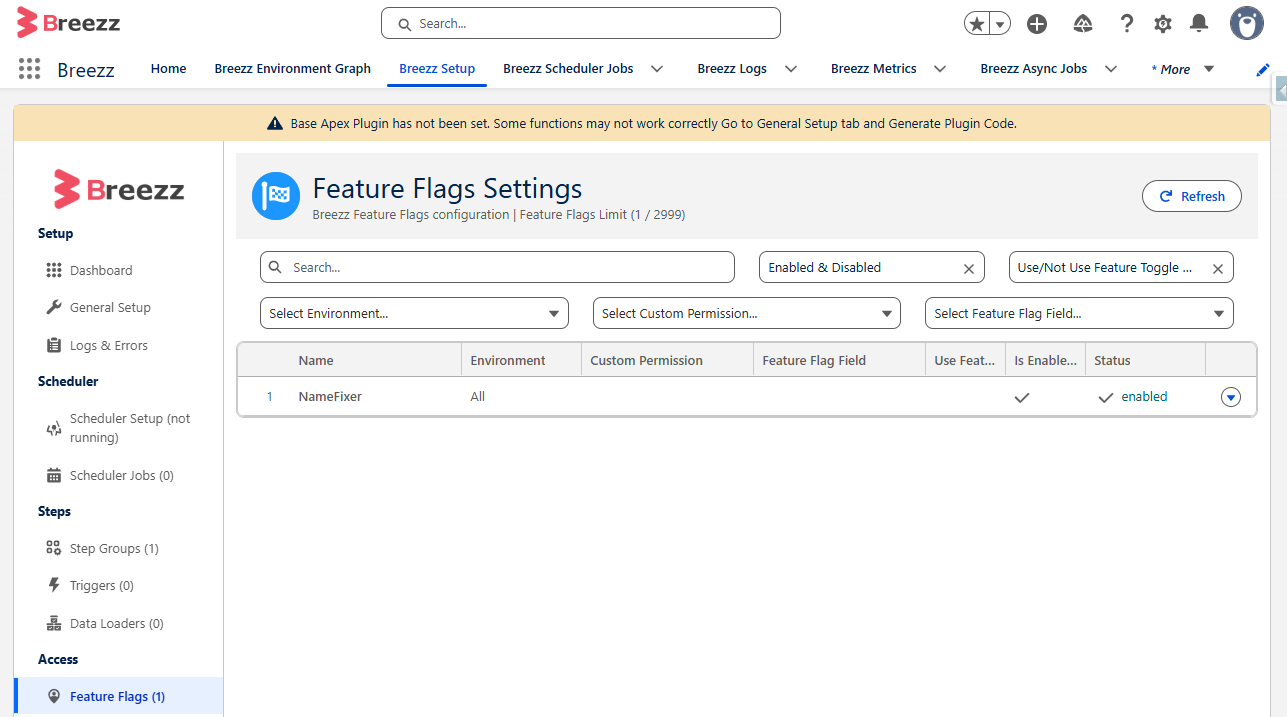Click the Refresh button
Viewport: 1287px width, 717px height.
1192,196
